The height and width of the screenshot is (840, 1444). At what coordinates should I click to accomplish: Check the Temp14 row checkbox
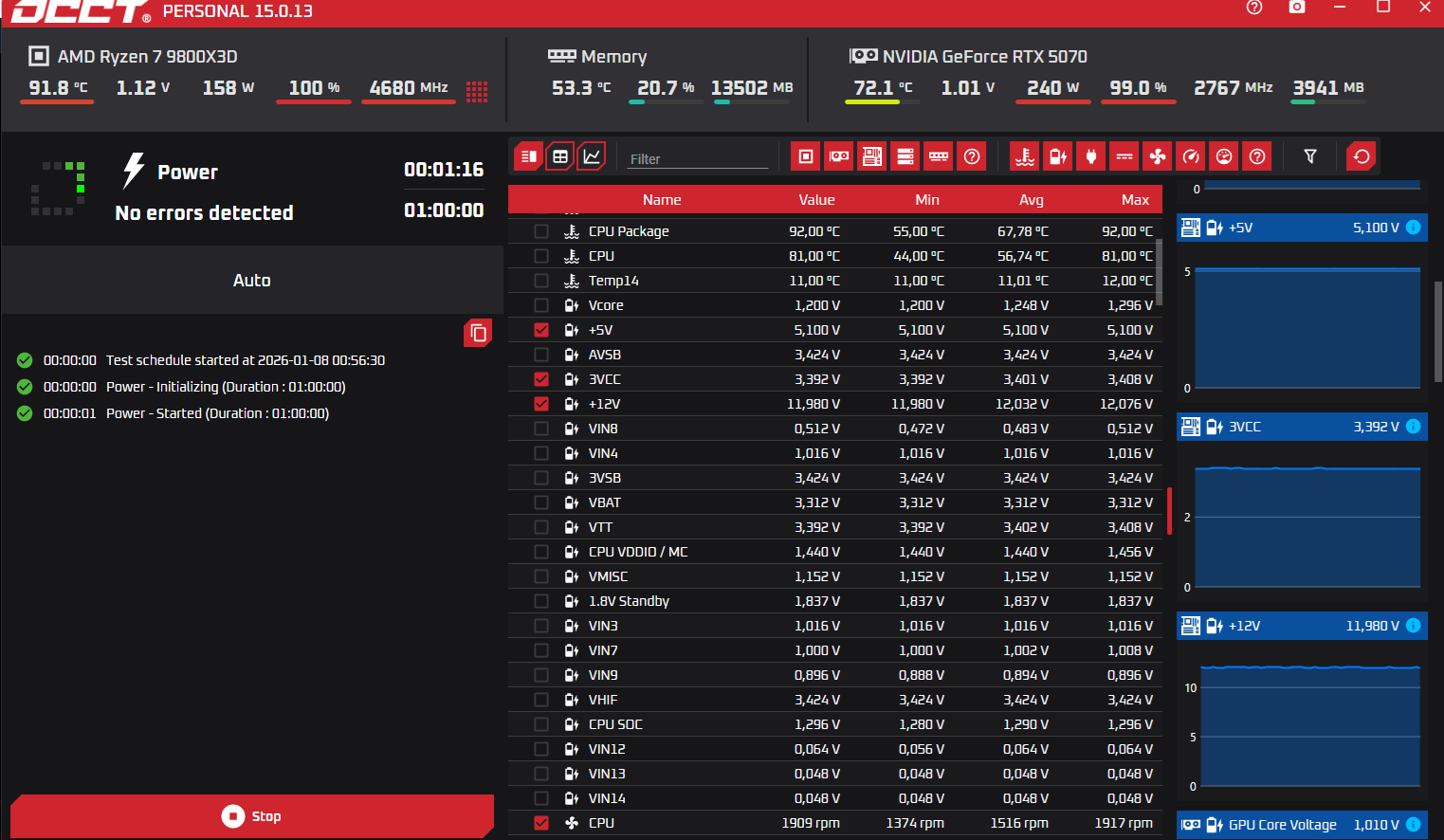click(x=541, y=281)
